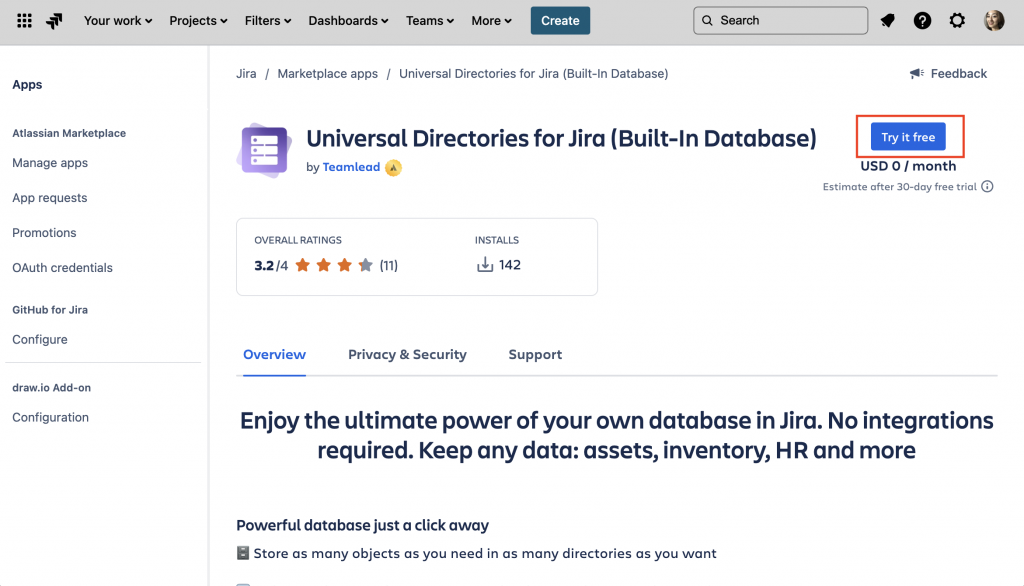Image resolution: width=1024 pixels, height=586 pixels.
Task: Click the USD 0 / month price
Action: (908, 166)
